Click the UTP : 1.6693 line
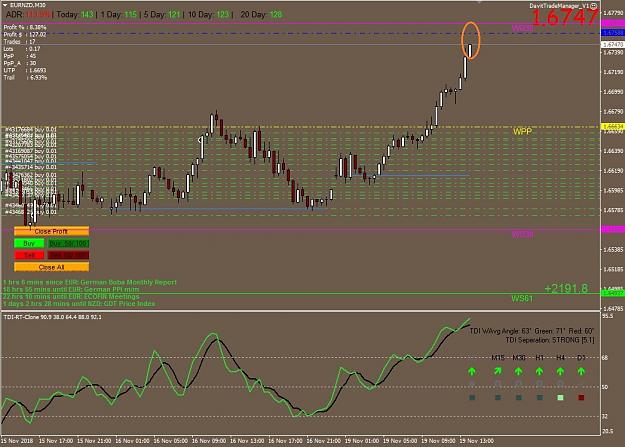The width and height of the screenshot is (625, 447). [25, 70]
